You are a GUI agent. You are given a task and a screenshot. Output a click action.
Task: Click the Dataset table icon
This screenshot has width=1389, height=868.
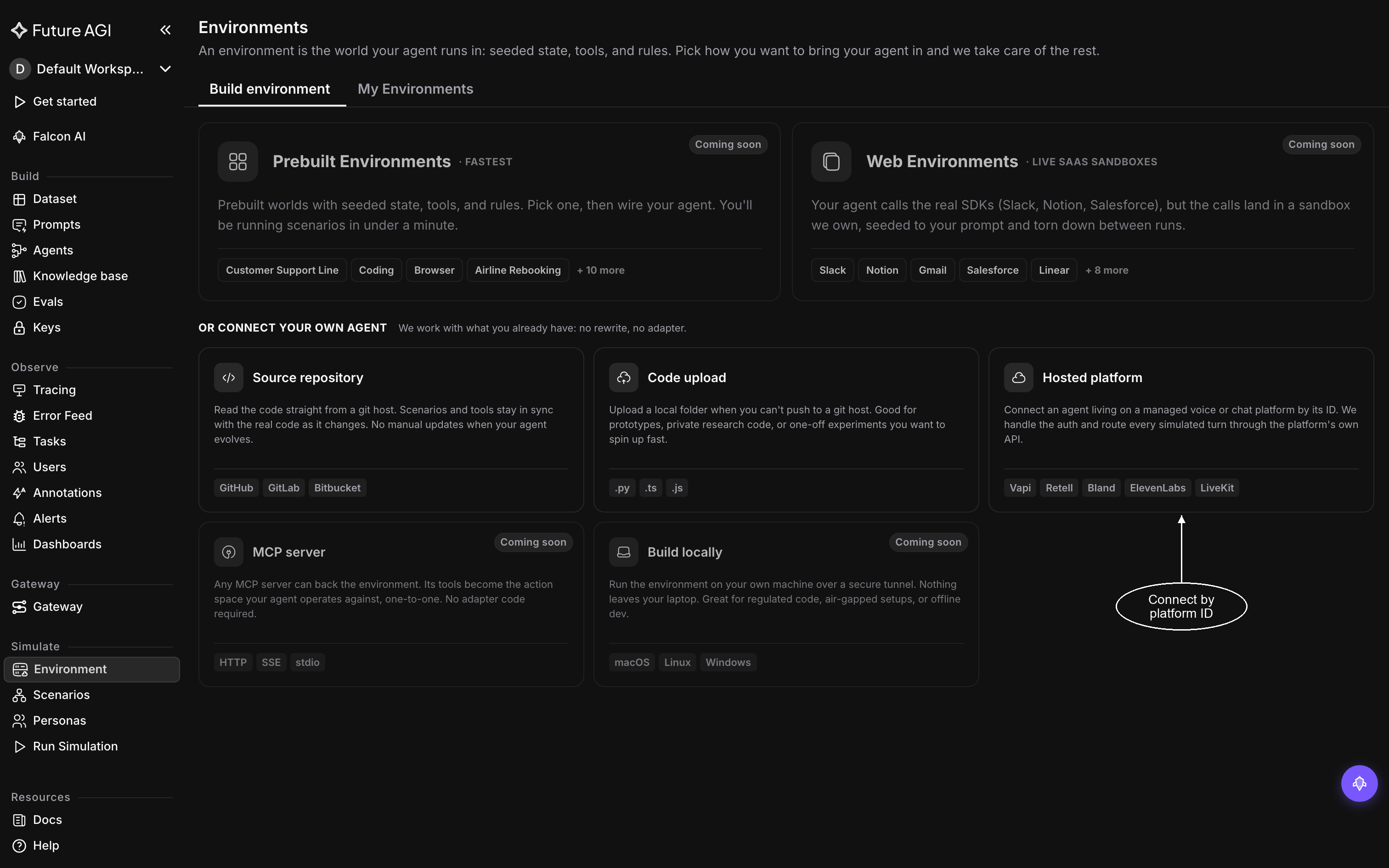point(19,199)
